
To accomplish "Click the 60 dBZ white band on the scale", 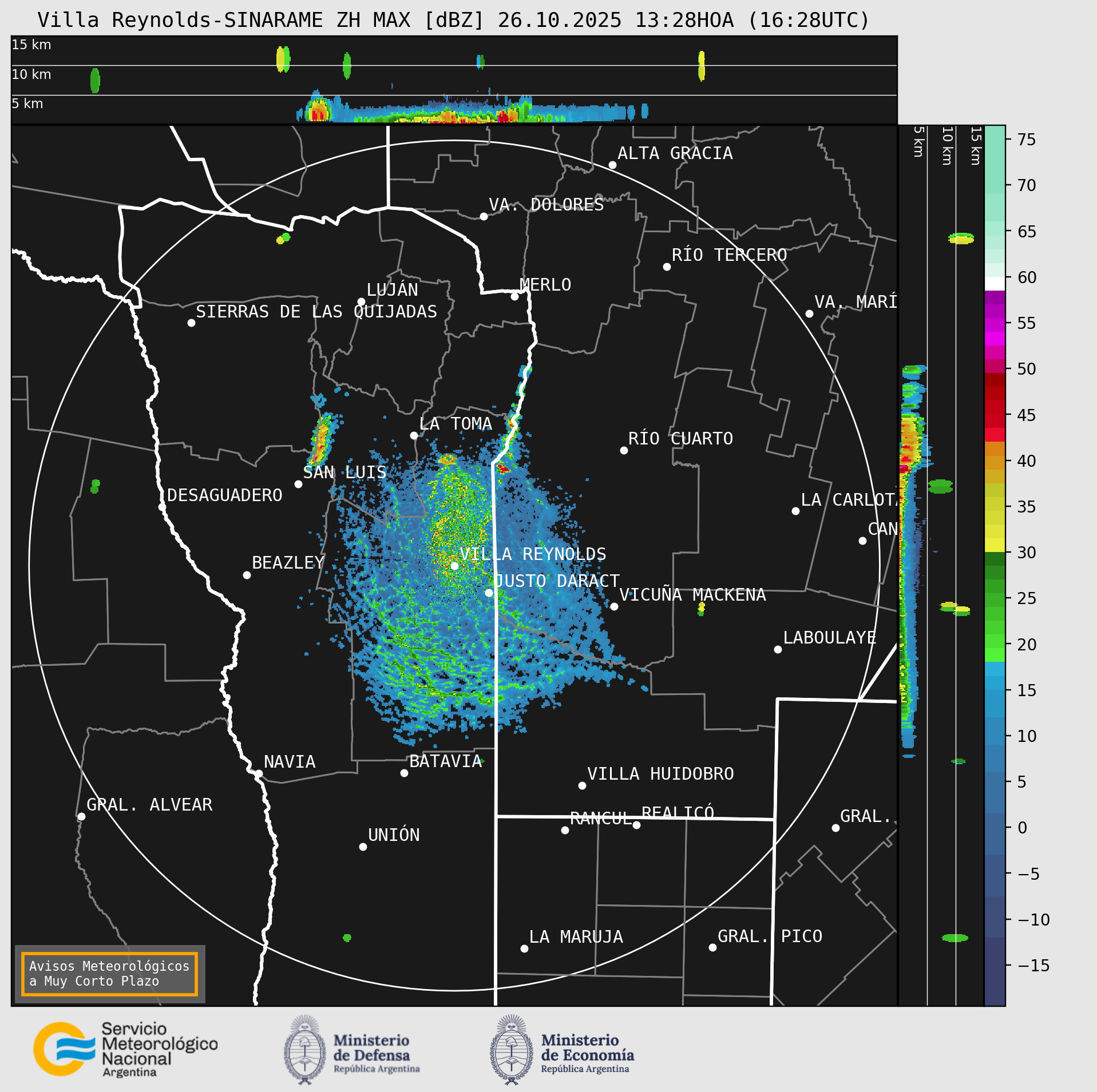I will [995, 284].
